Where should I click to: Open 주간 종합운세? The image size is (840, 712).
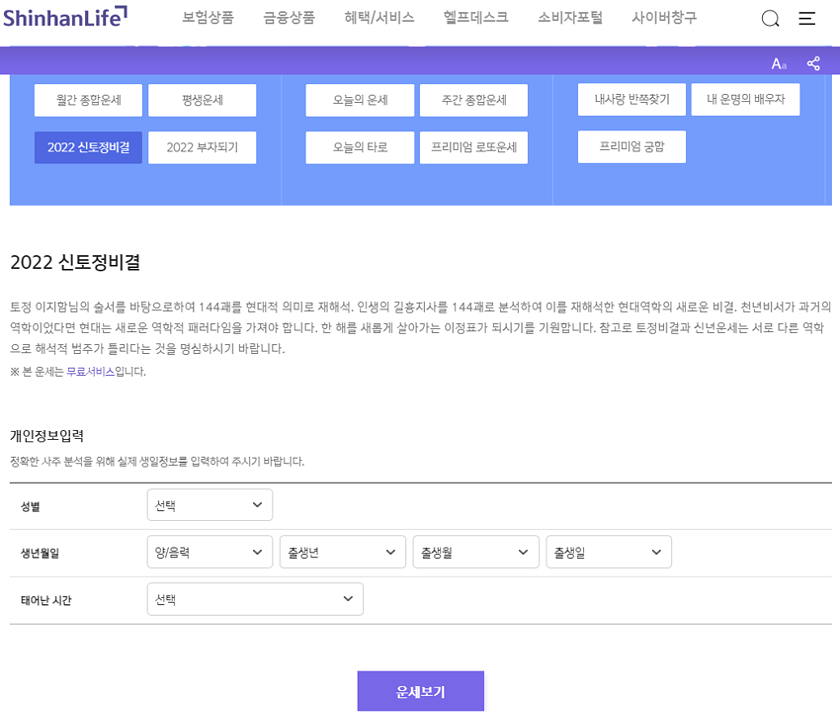click(x=474, y=100)
